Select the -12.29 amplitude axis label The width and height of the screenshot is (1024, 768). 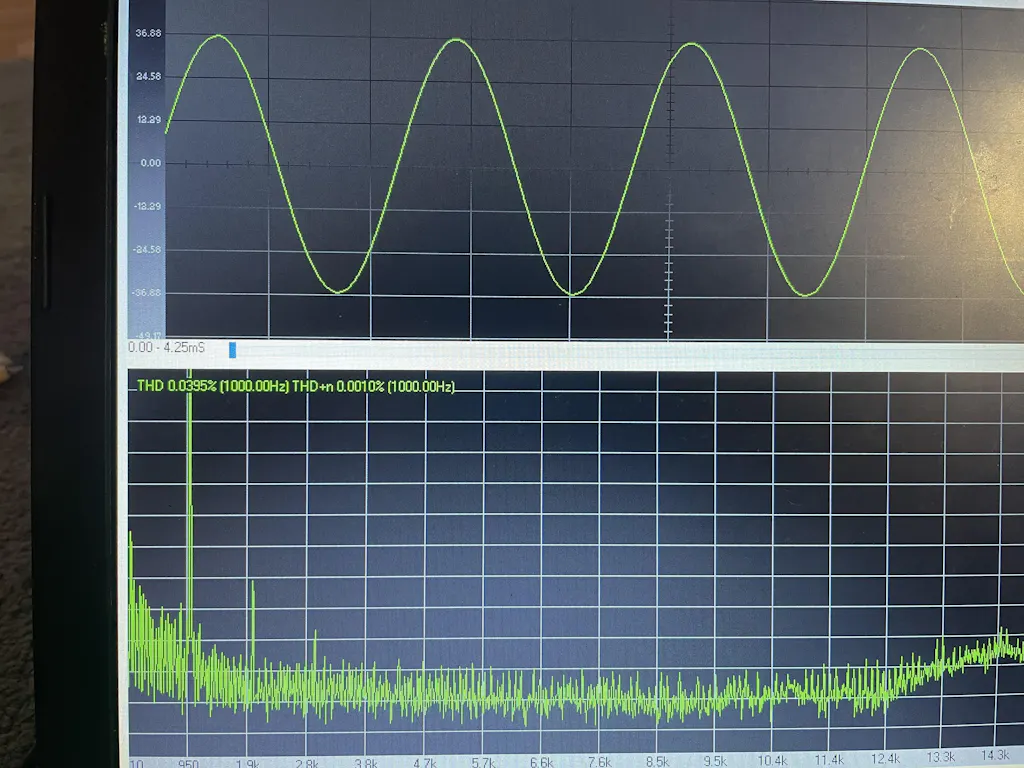point(146,207)
